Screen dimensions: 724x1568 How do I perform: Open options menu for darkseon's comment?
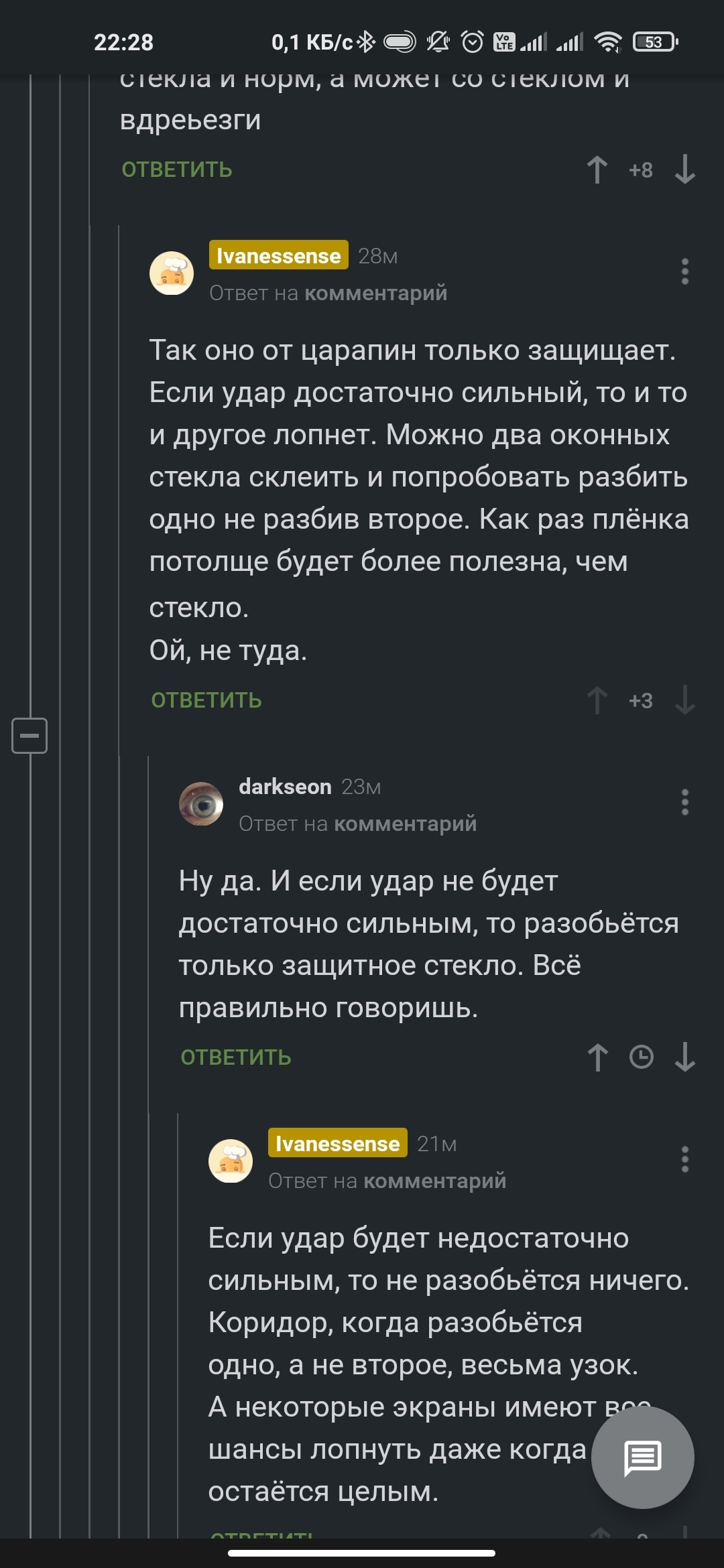pyautogui.click(x=684, y=802)
